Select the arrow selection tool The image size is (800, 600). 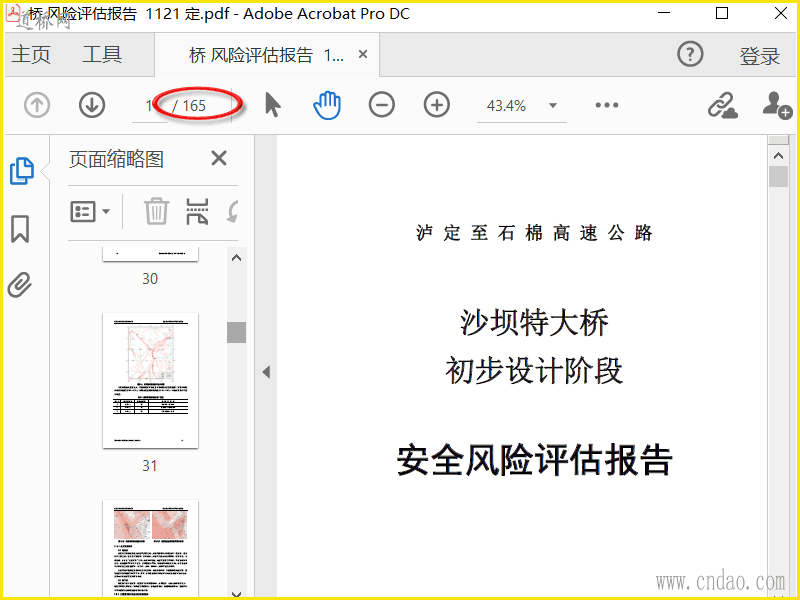coord(273,105)
